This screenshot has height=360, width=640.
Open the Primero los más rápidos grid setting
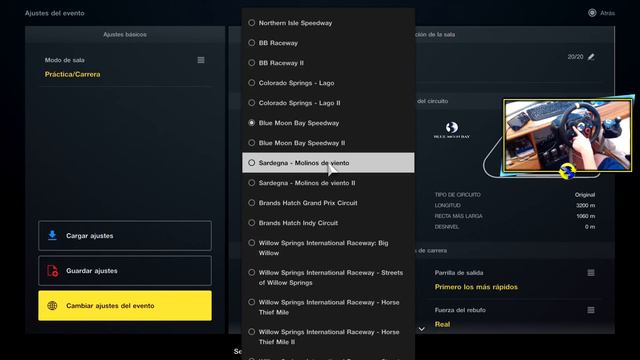[476, 287]
